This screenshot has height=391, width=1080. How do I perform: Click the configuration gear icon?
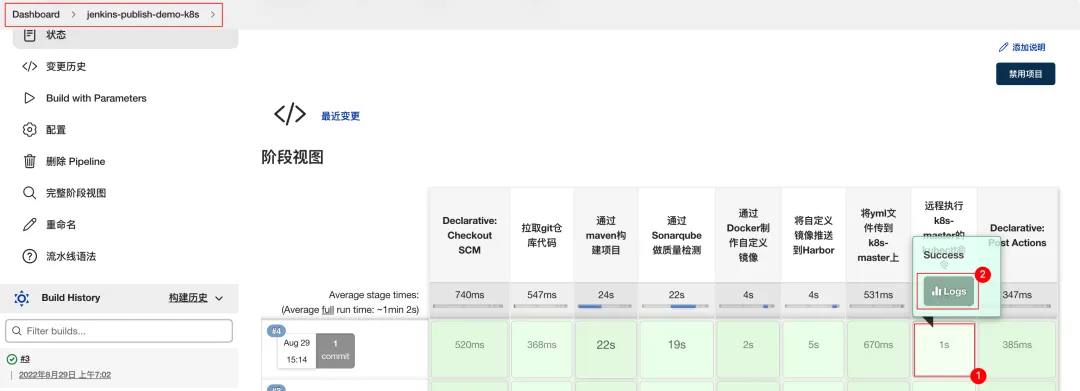(x=29, y=130)
